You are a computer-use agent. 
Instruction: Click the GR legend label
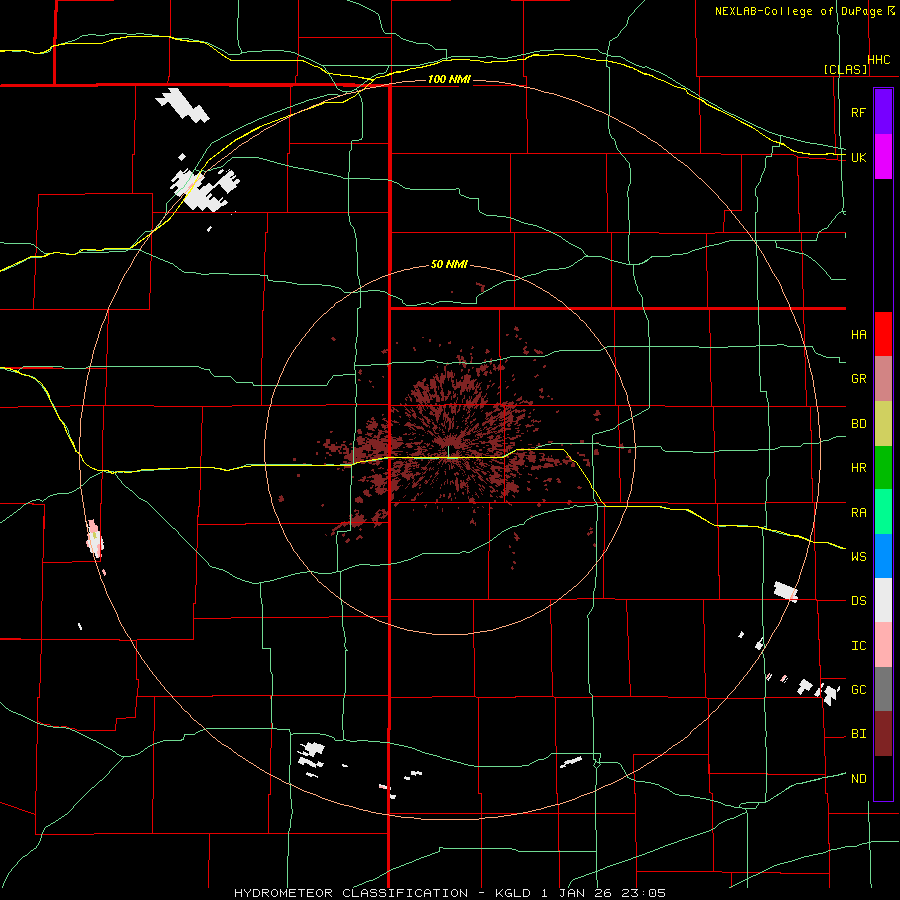click(858, 379)
